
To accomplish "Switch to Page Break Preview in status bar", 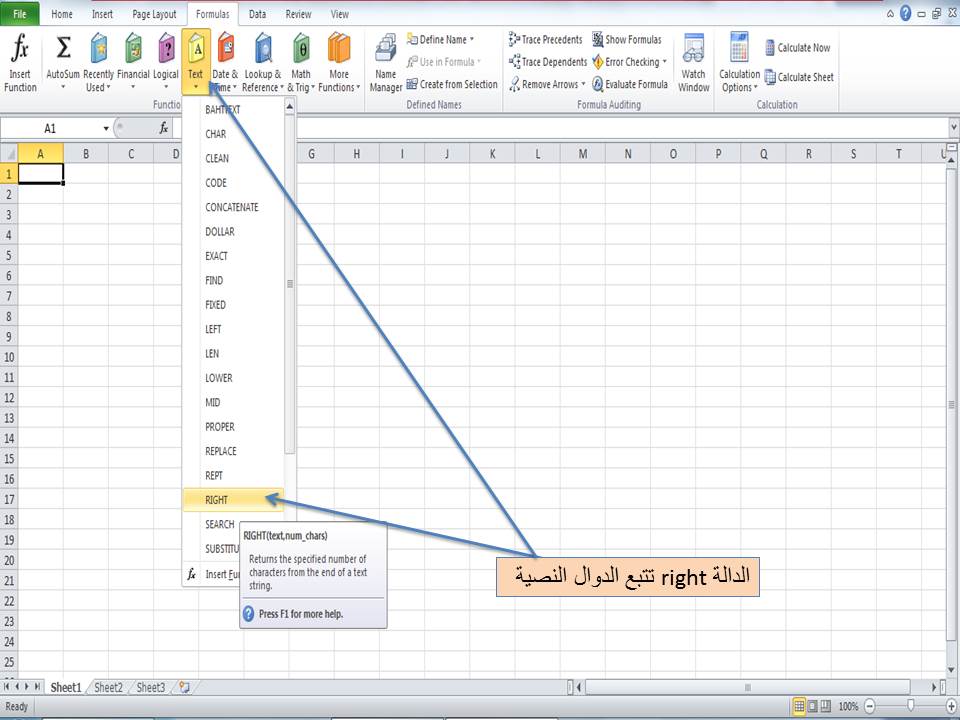I will coord(825,706).
